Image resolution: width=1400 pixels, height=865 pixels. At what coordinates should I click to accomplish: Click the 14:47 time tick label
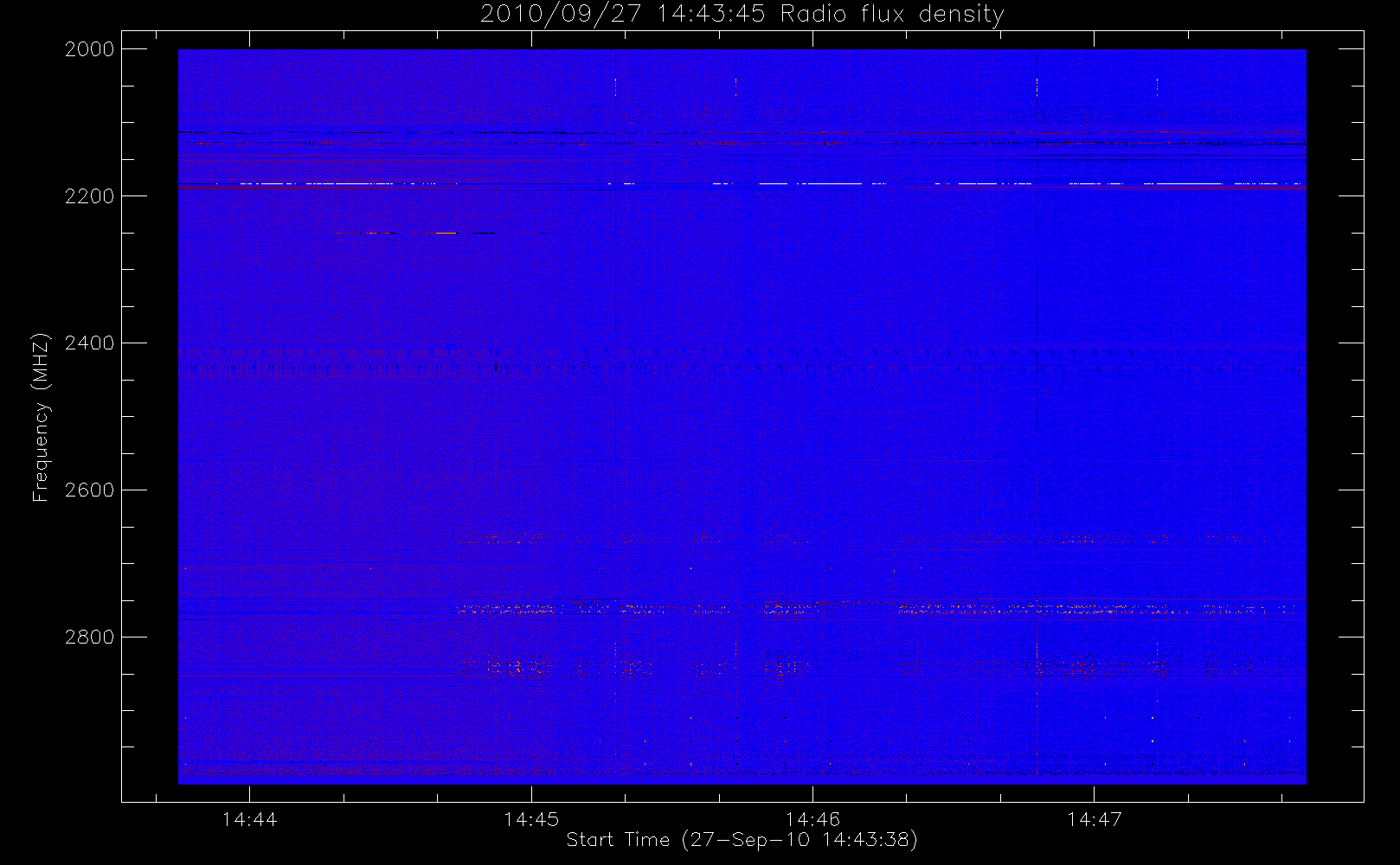(1094, 818)
